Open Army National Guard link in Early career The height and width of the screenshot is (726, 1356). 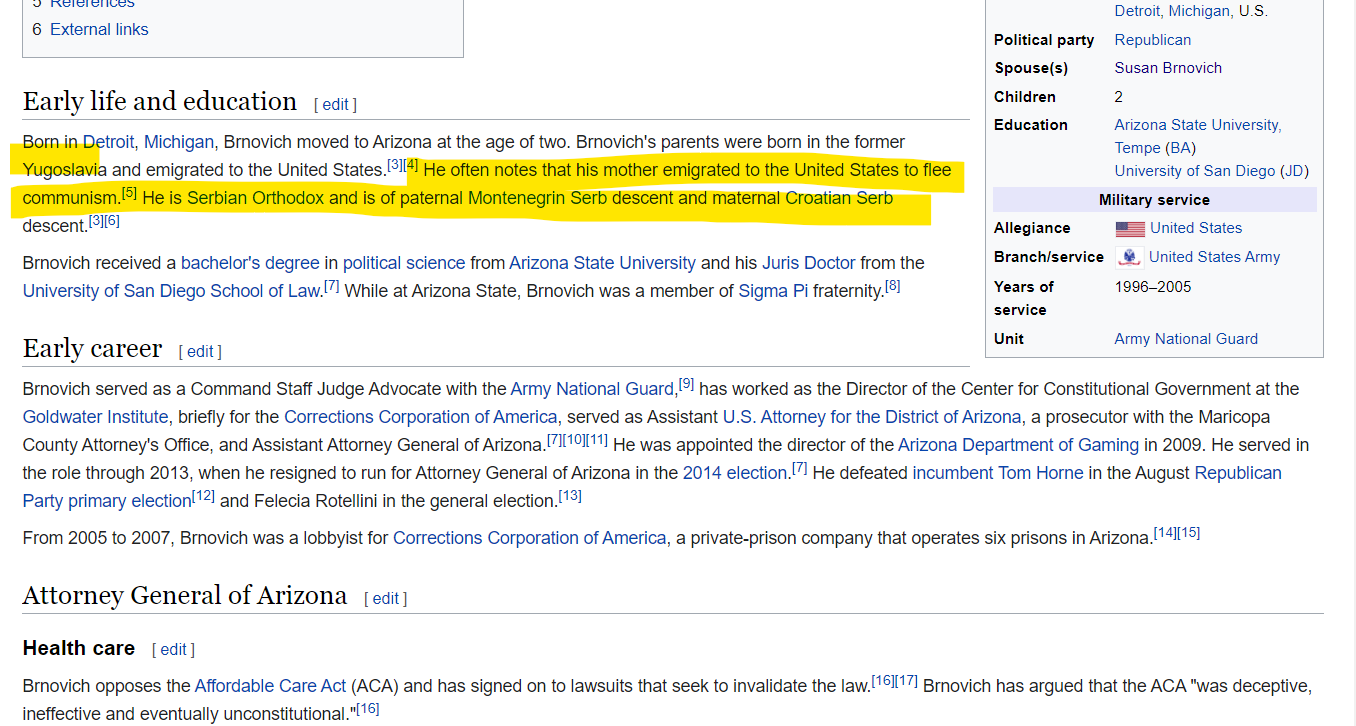click(592, 389)
